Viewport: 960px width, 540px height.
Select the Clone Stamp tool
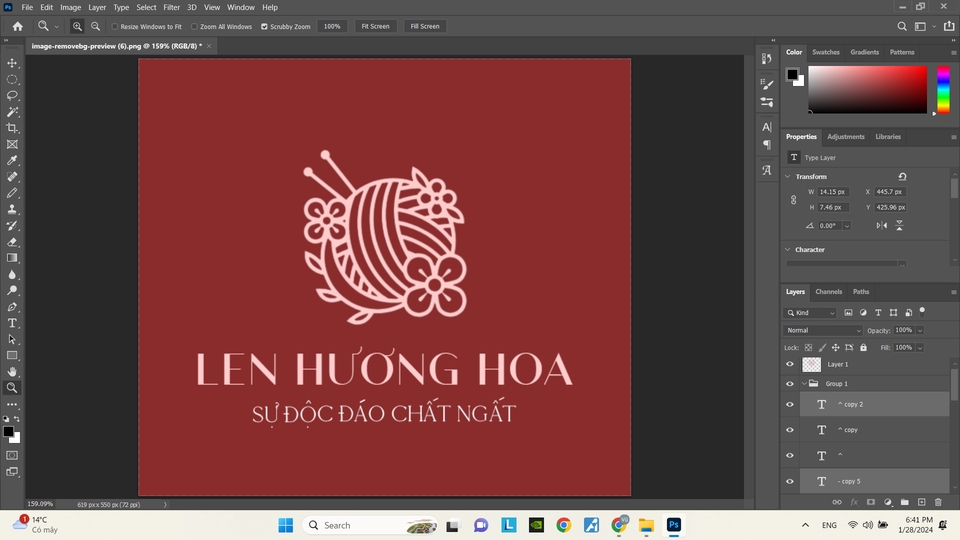[x=12, y=209]
